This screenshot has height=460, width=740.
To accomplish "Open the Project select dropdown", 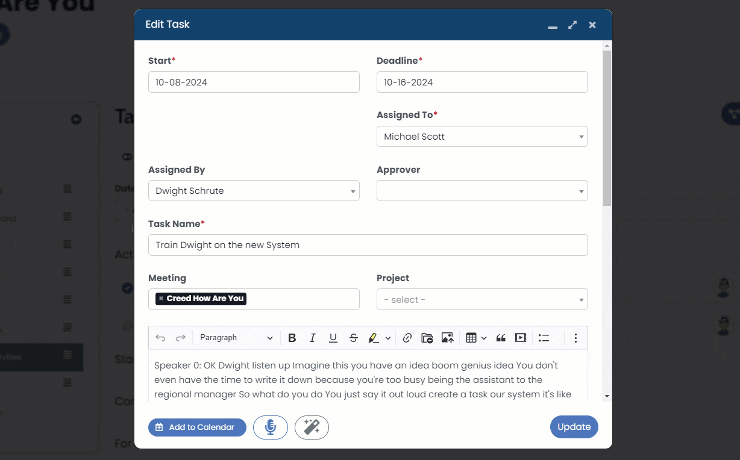I will [x=482, y=299].
